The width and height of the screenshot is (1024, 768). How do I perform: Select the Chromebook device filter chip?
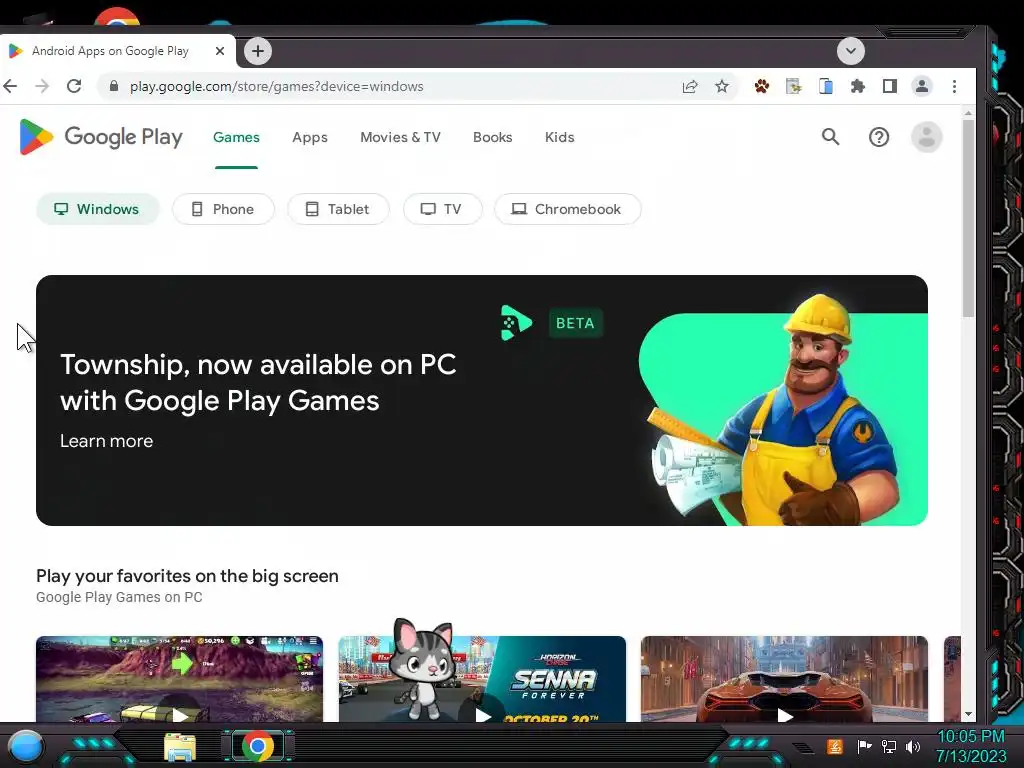pyautogui.click(x=568, y=209)
